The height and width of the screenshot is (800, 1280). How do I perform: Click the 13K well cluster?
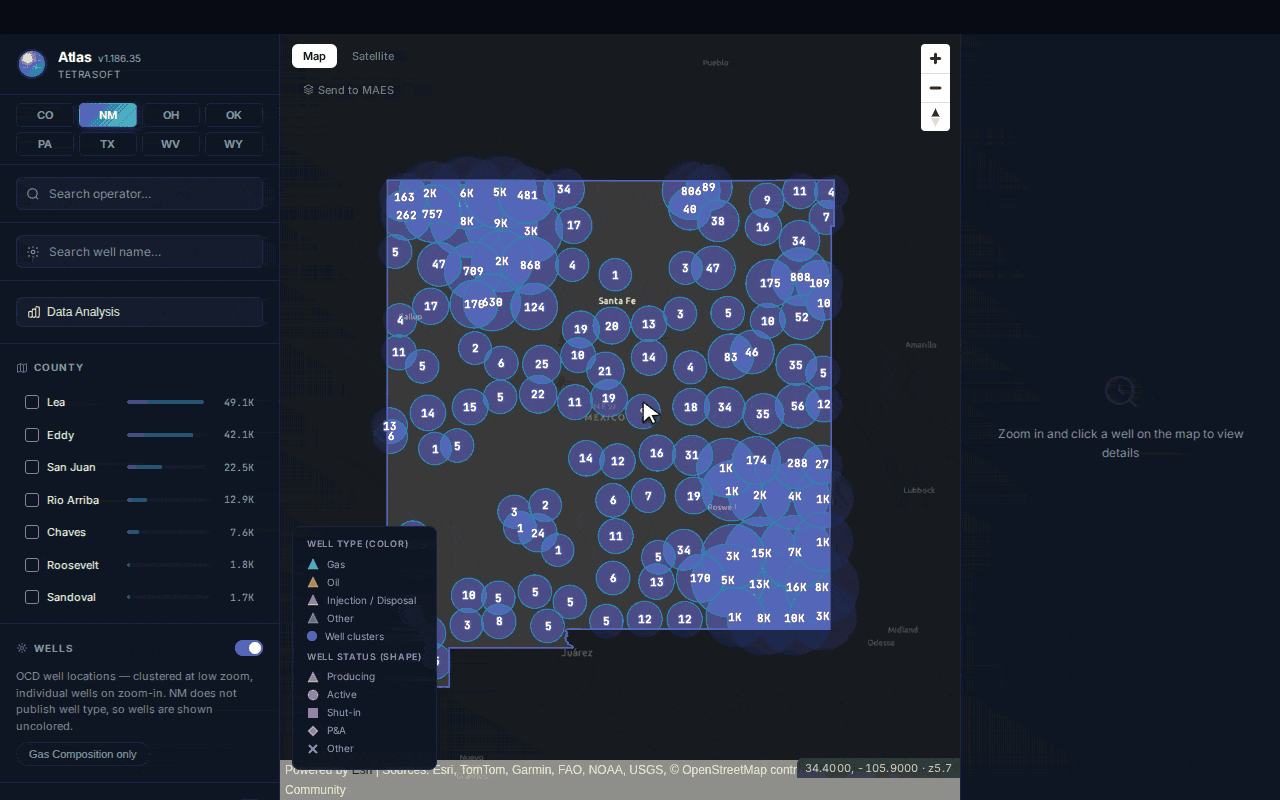click(759, 584)
